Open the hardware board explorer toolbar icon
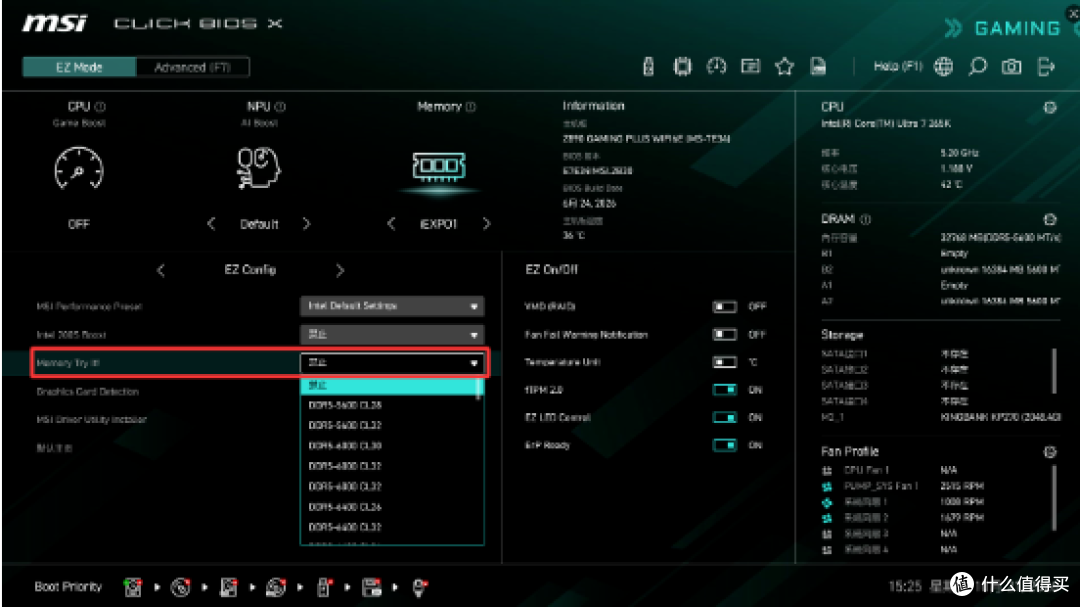This screenshot has height=607, width=1080. tap(750, 67)
